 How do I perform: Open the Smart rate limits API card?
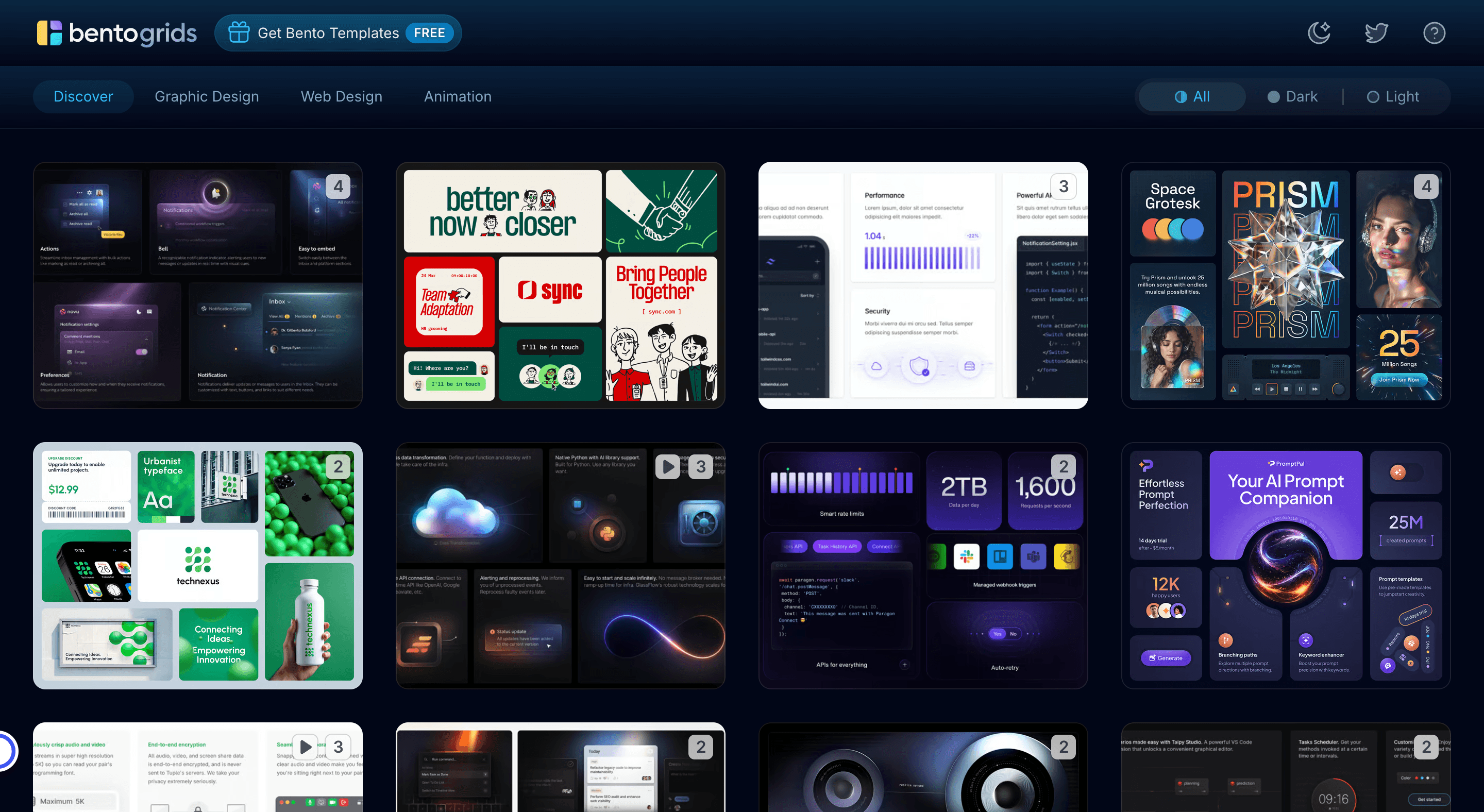[x=923, y=566]
